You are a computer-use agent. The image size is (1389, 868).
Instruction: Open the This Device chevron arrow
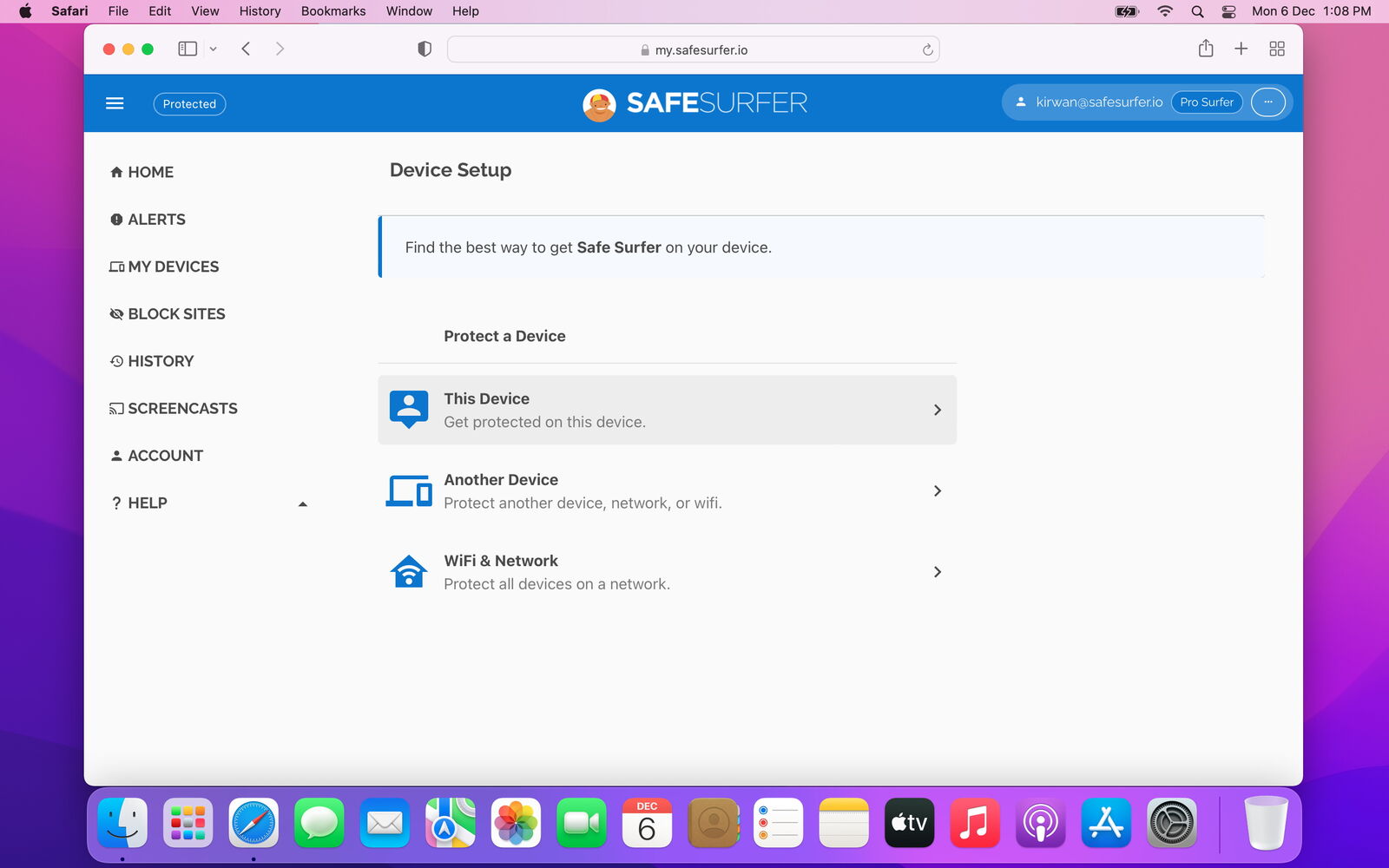pos(938,410)
